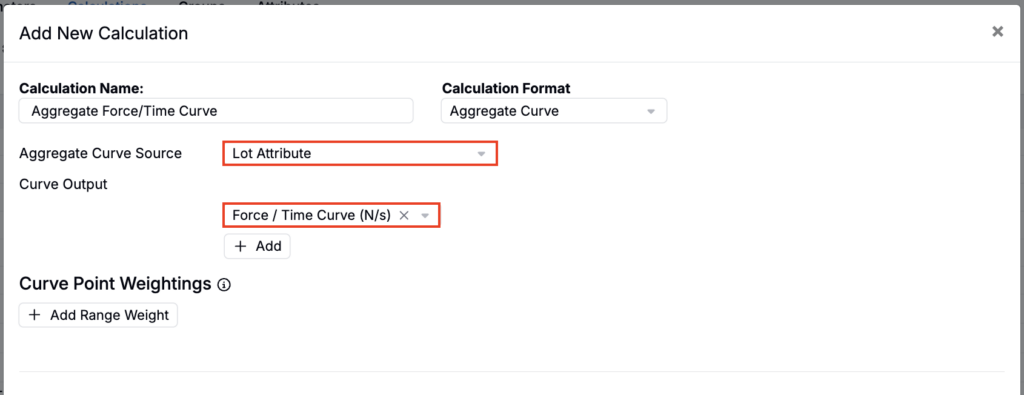Clear Force / Time Curve selection with X icon

point(404,215)
